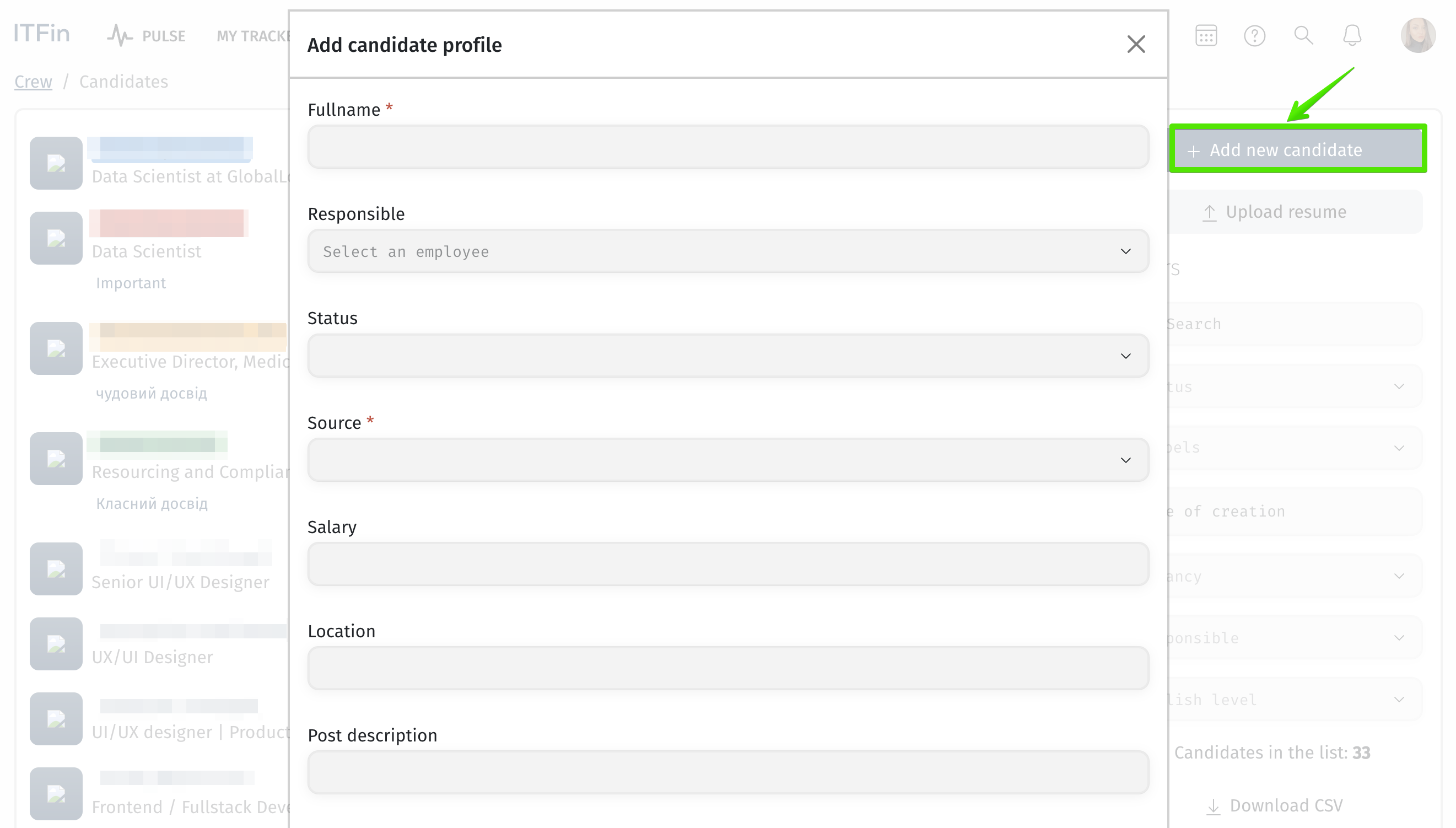The width and height of the screenshot is (1456, 828).
Task: Expand the Source dropdown
Action: click(727, 460)
